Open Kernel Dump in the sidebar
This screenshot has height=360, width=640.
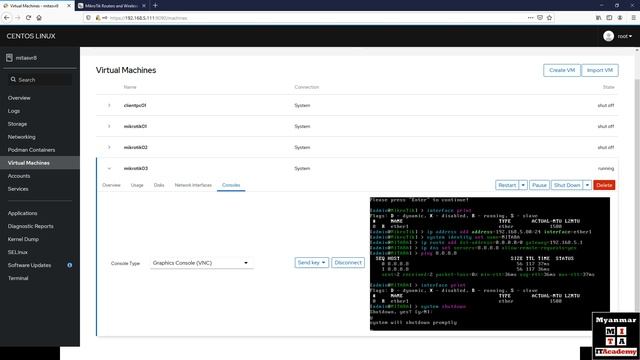[x=23, y=239]
